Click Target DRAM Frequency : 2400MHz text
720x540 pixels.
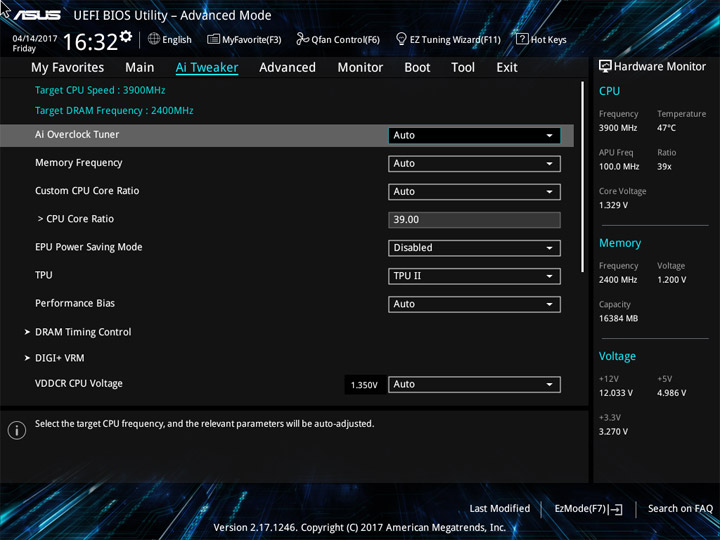(114, 111)
